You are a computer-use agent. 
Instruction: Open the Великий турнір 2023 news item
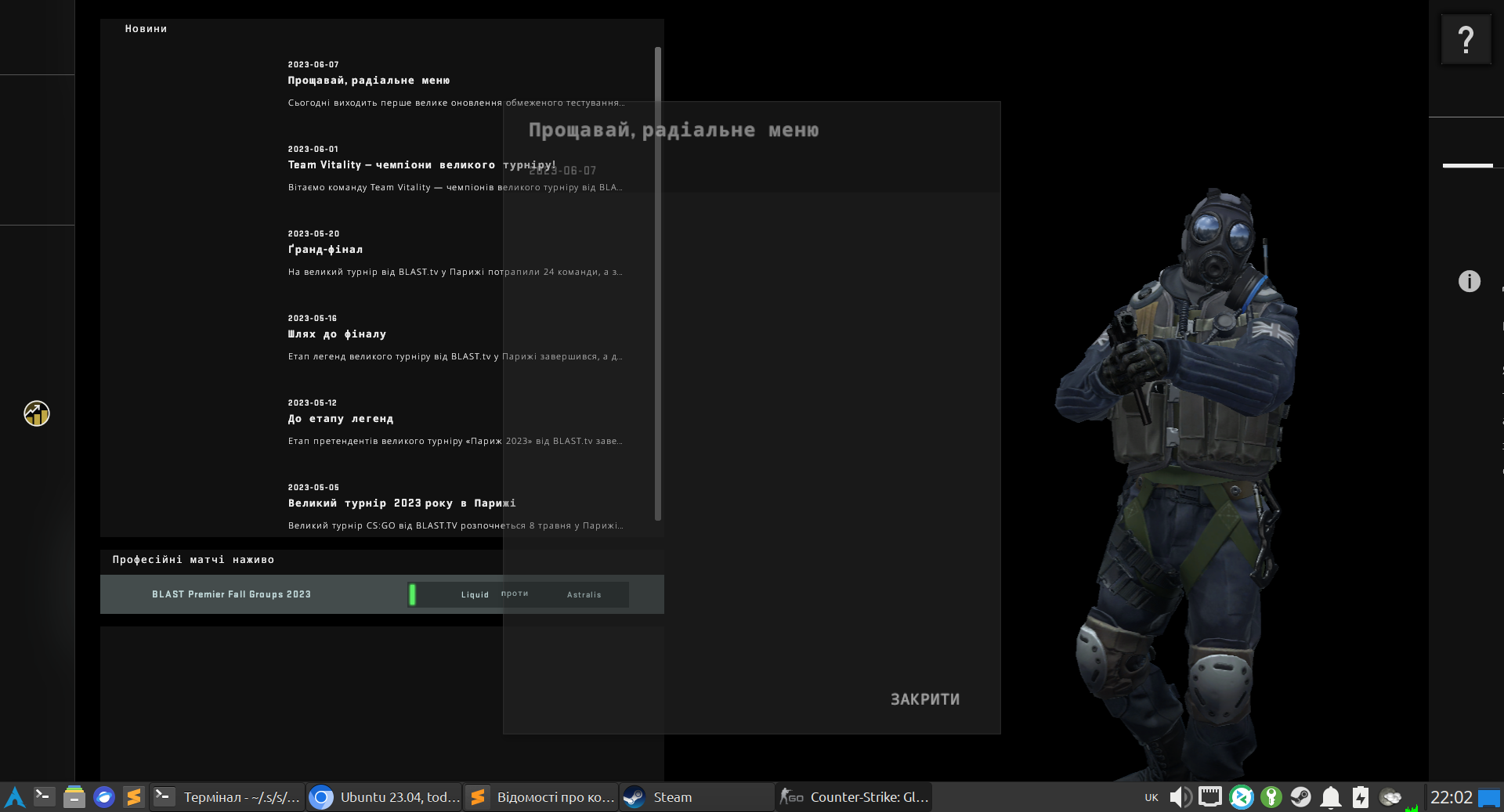[401, 503]
